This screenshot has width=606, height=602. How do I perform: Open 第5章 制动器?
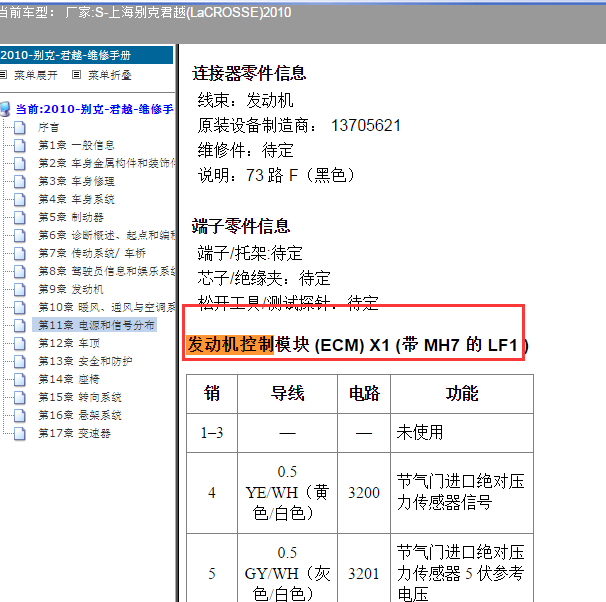pyautogui.click(x=71, y=217)
